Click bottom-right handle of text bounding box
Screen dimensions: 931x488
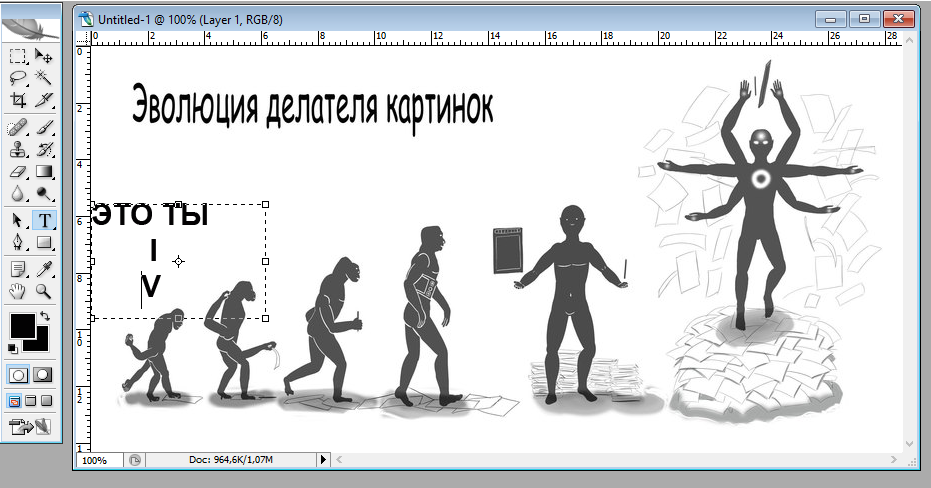coord(265,318)
